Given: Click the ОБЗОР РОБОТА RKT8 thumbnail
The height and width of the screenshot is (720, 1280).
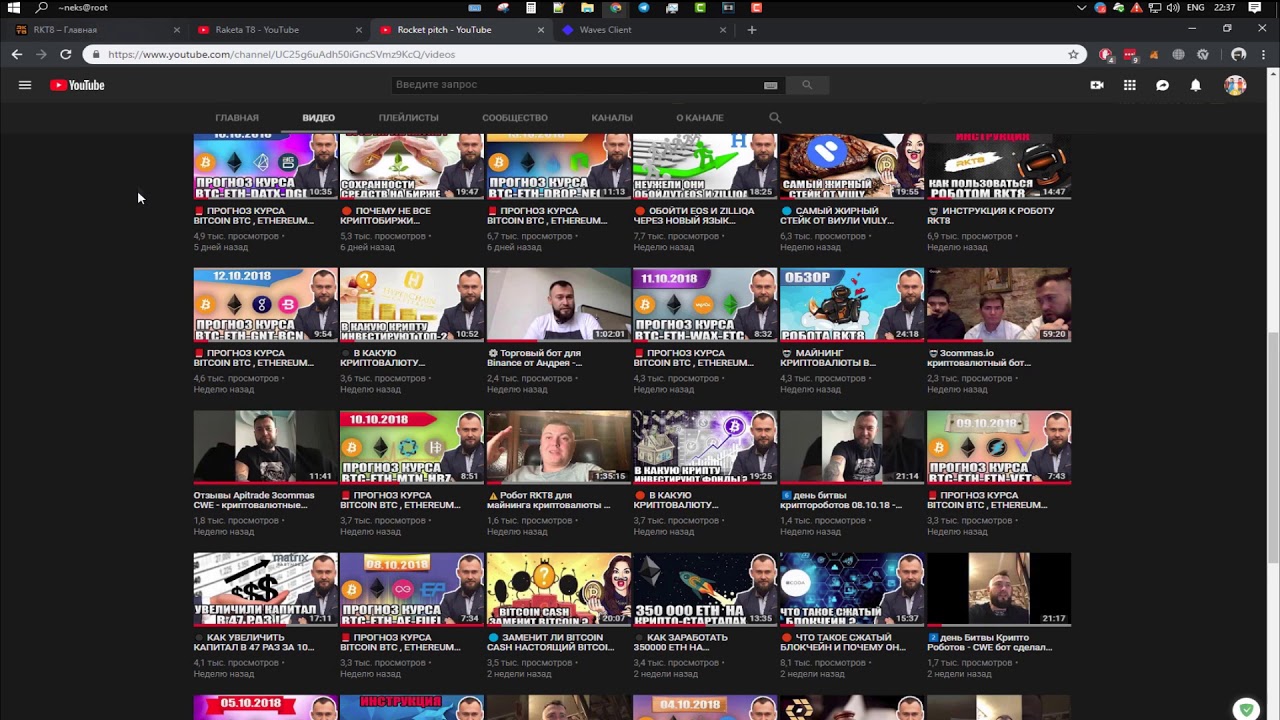Looking at the screenshot, I should point(852,305).
